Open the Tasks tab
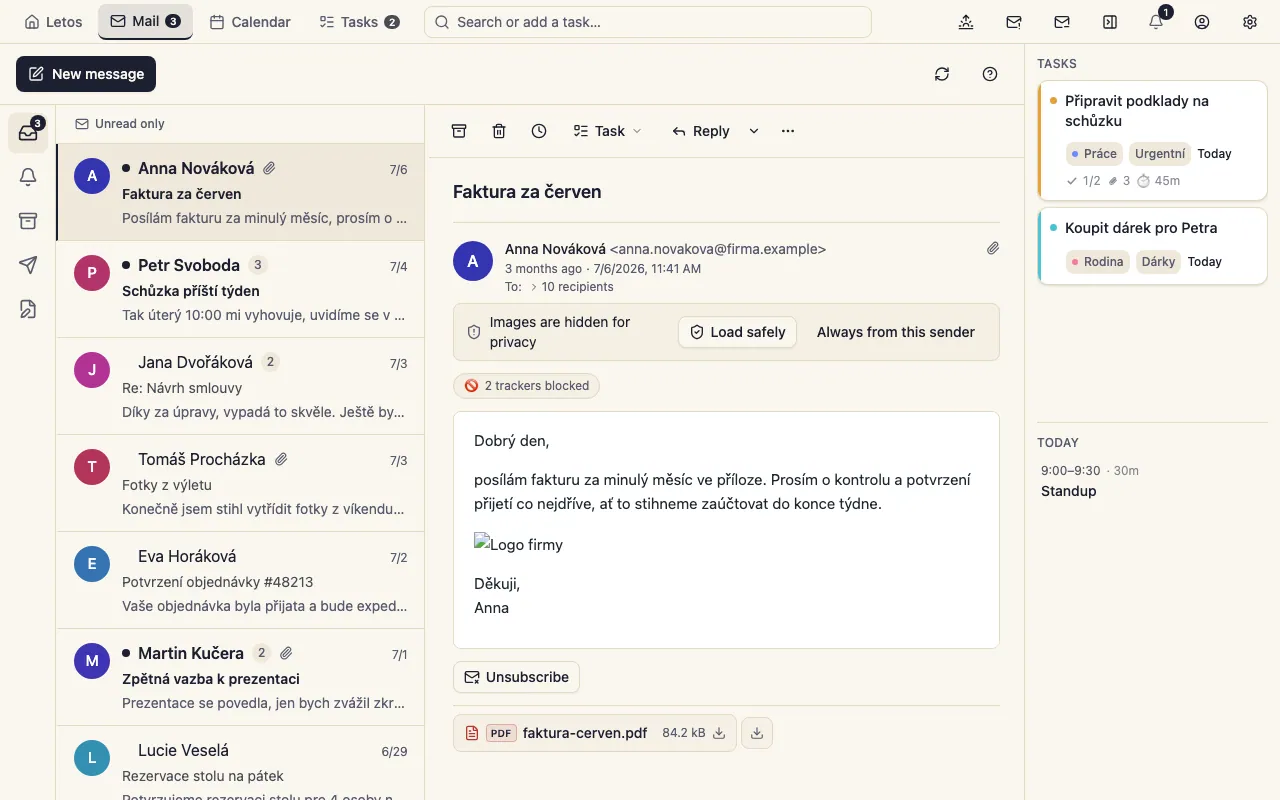 (359, 22)
